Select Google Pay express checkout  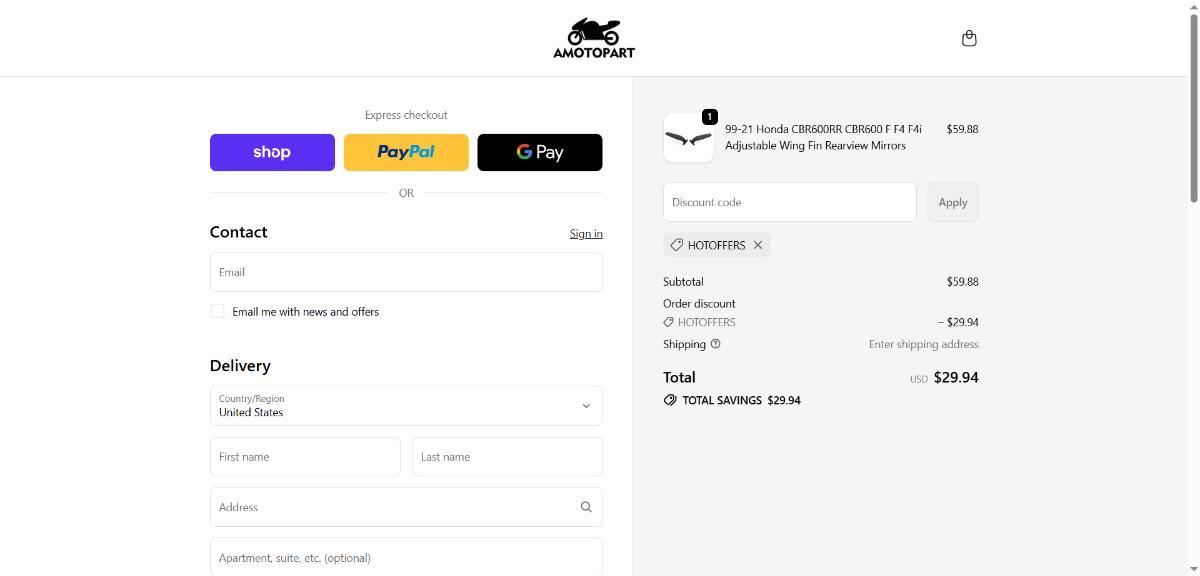[x=540, y=152]
